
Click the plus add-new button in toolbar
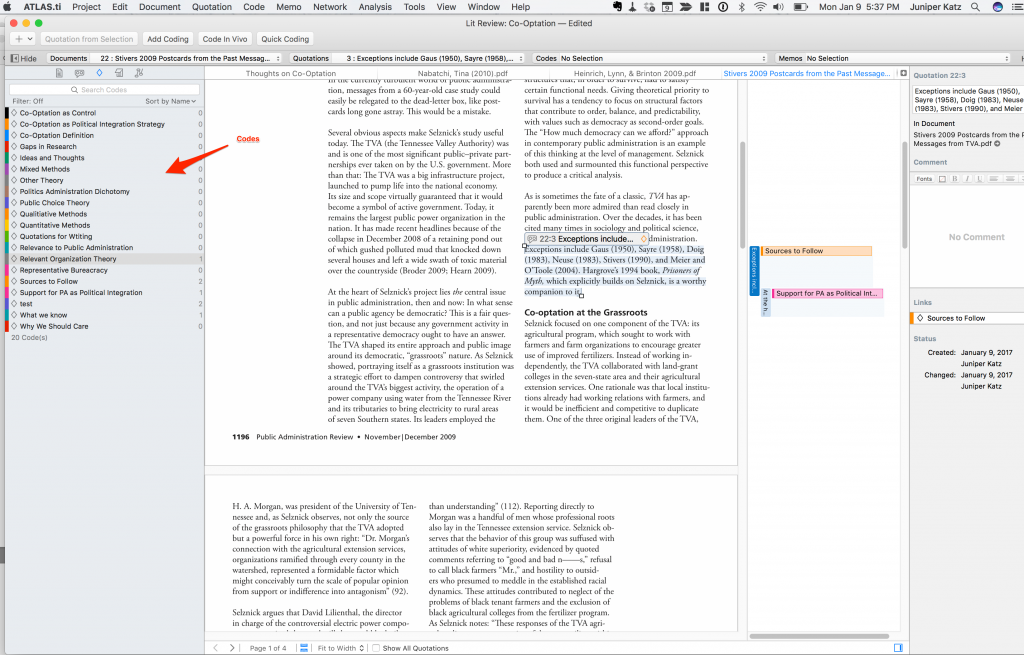(x=24, y=39)
